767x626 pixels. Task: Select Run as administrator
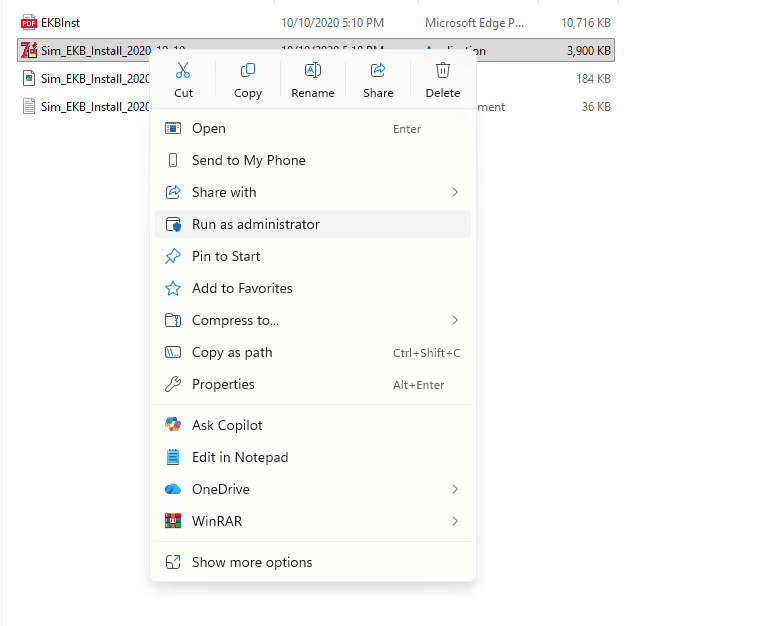tap(256, 224)
